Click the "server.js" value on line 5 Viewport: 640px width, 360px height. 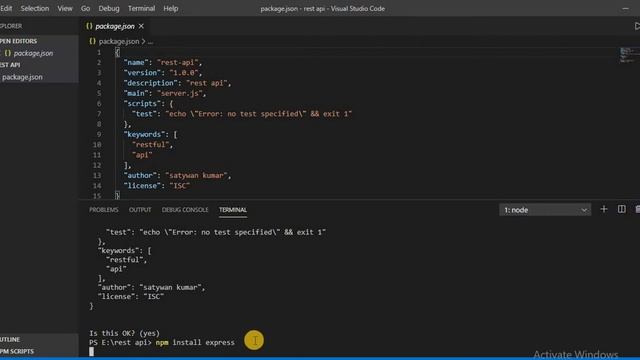[180, 93]
